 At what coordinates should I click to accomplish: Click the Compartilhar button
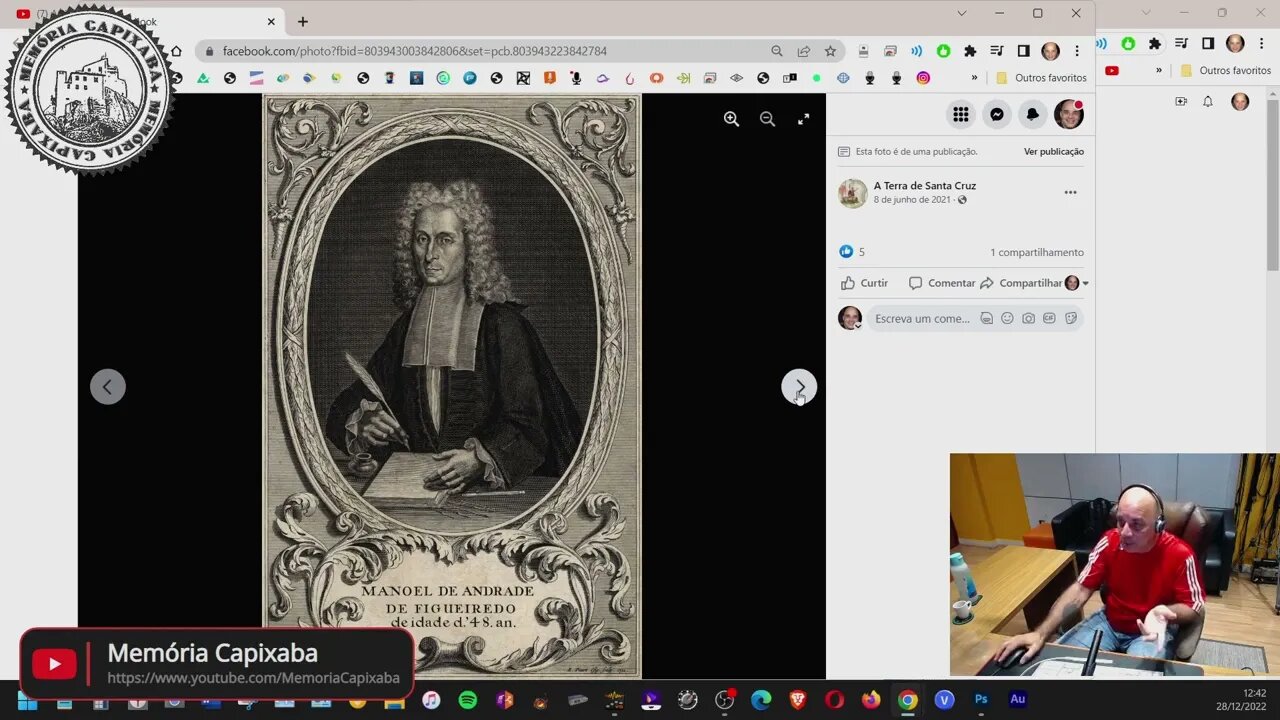click(x=1021, y=283)
